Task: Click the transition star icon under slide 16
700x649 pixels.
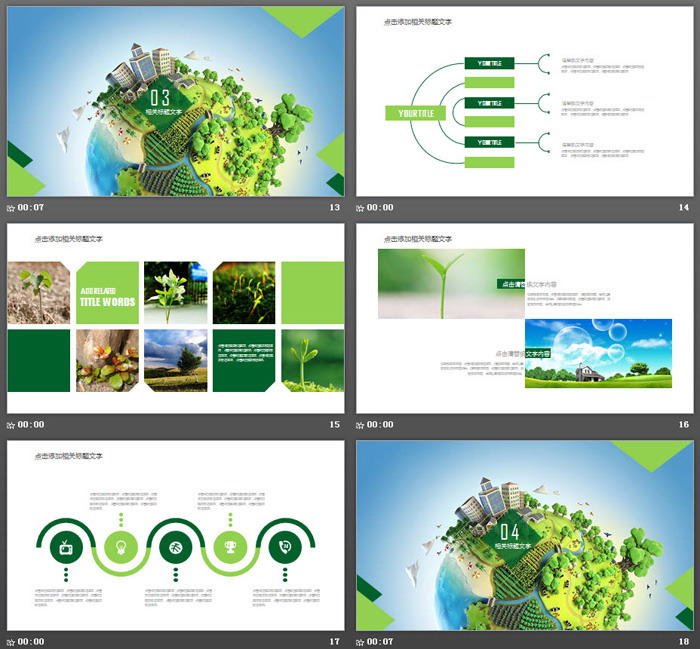Action: click(x=360, y=425)
